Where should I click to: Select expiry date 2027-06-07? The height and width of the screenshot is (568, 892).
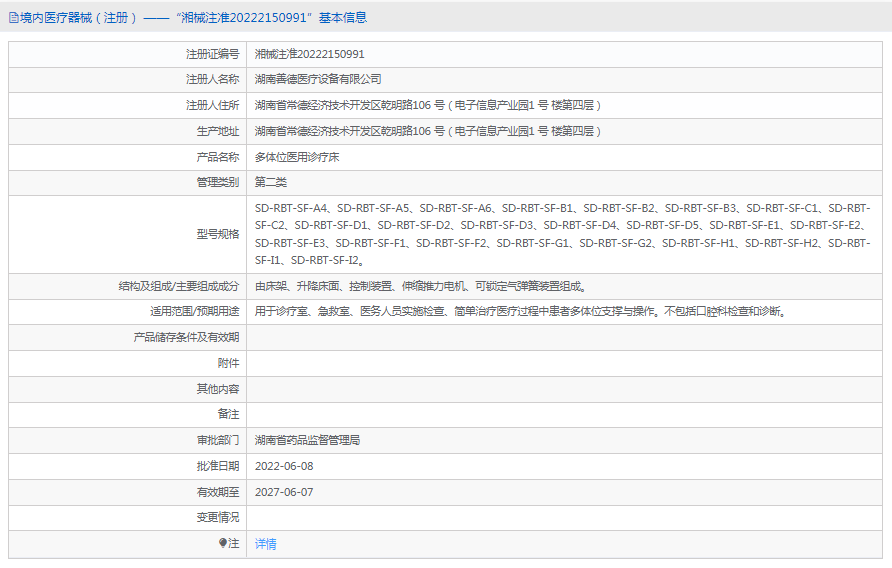point(284,492)
